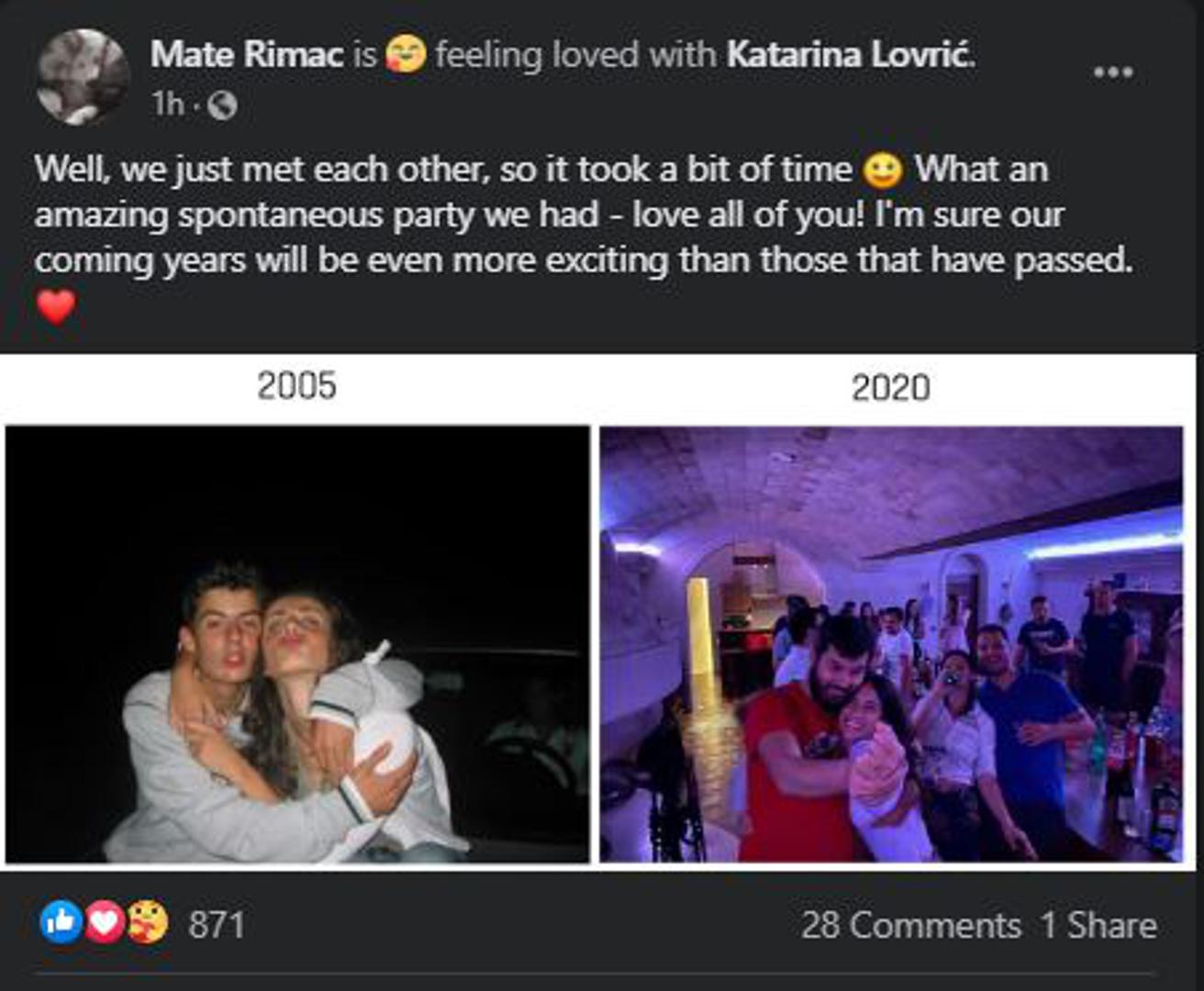Open the 2020 party photo
Screen dimensions: 1204x991
[891, 643]
